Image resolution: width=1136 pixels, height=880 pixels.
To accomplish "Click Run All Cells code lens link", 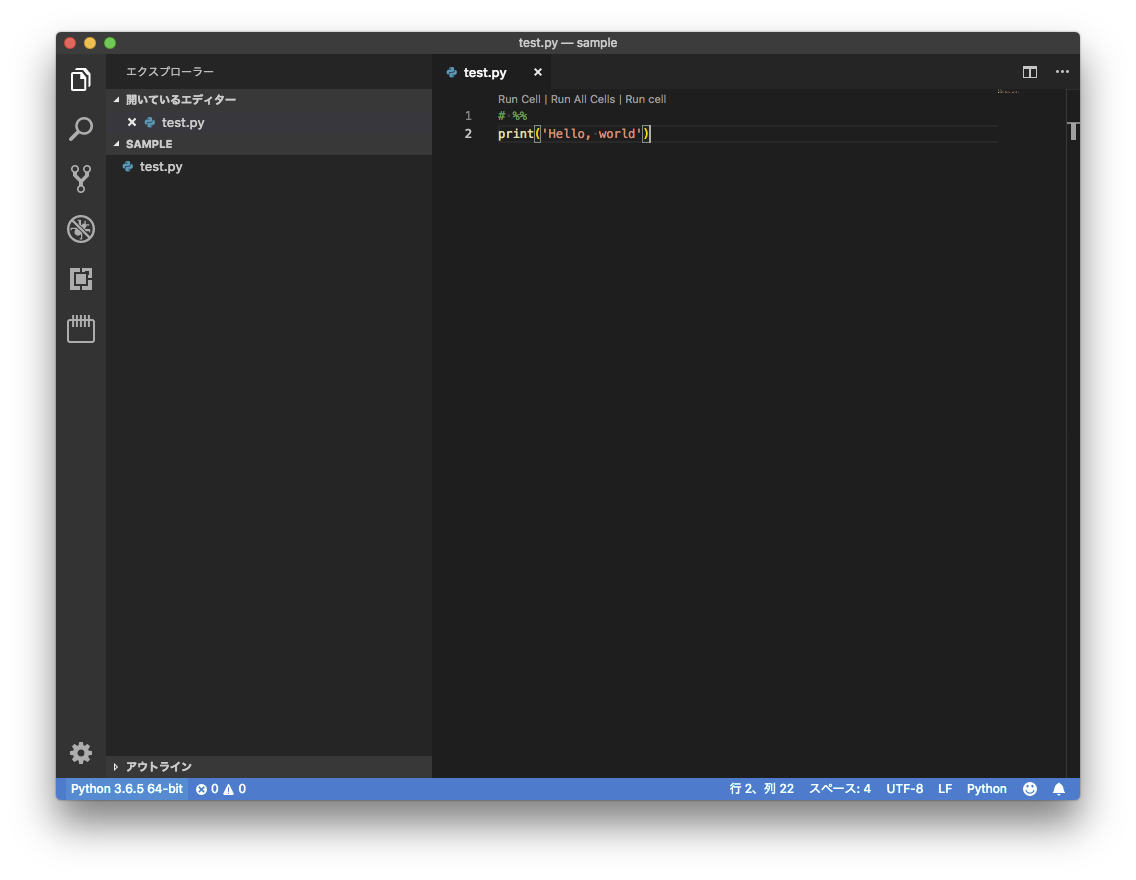I will click(x=582, y=99).
